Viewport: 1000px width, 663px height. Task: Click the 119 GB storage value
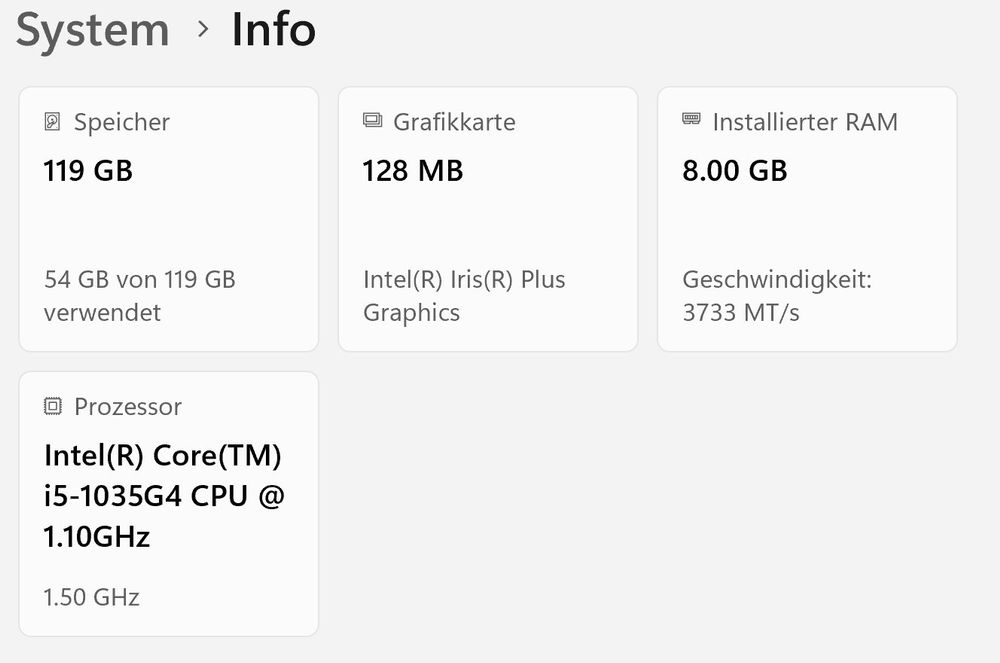(88, 171)
